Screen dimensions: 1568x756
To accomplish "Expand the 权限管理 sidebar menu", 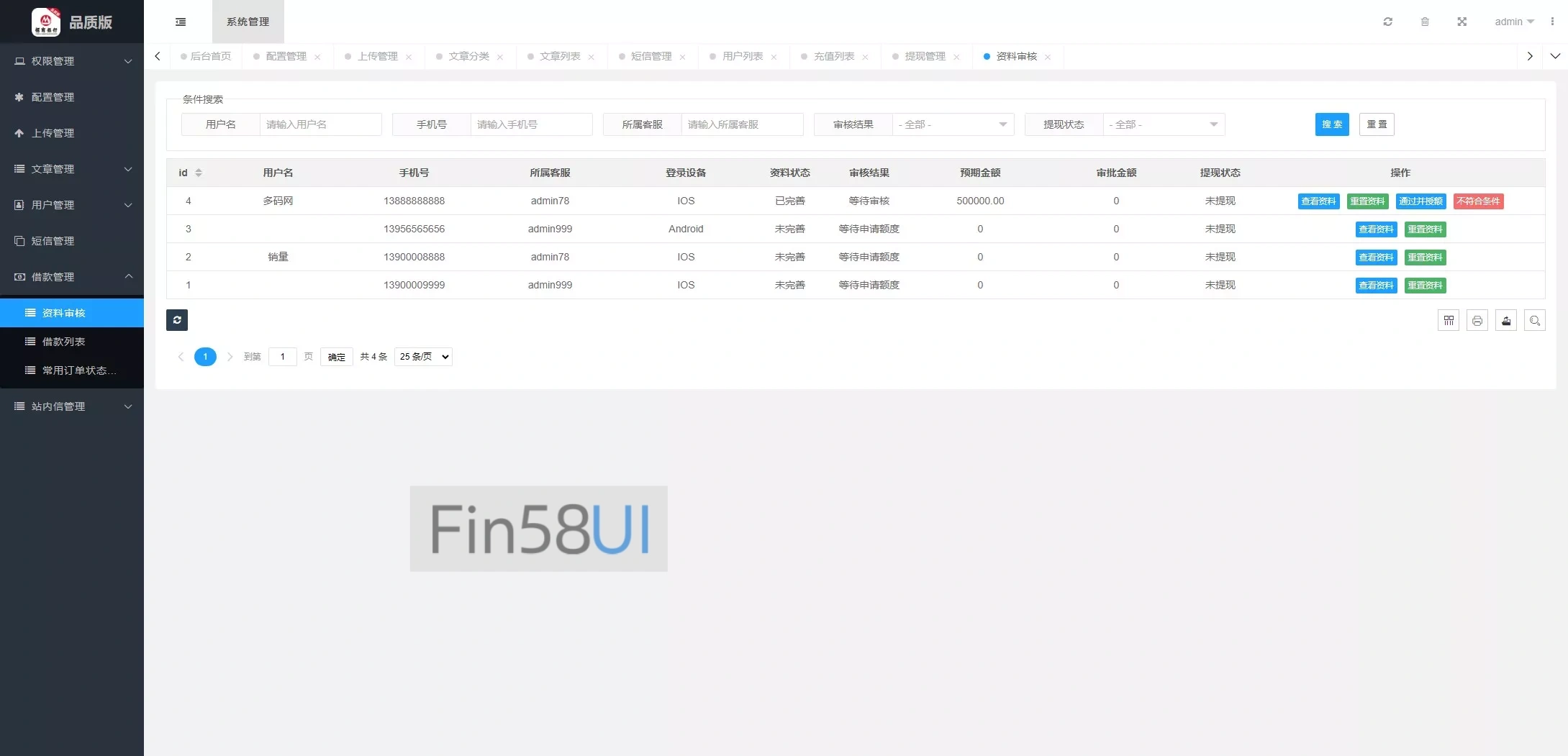I will (x=72, y=61).
